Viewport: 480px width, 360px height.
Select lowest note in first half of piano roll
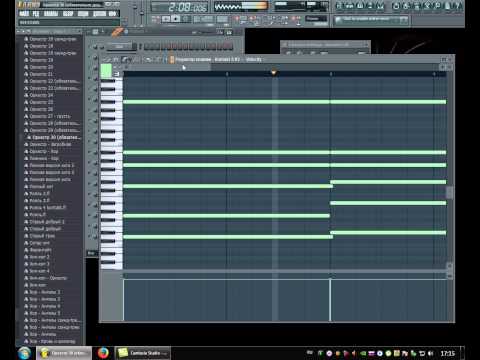tap(228, 237)
